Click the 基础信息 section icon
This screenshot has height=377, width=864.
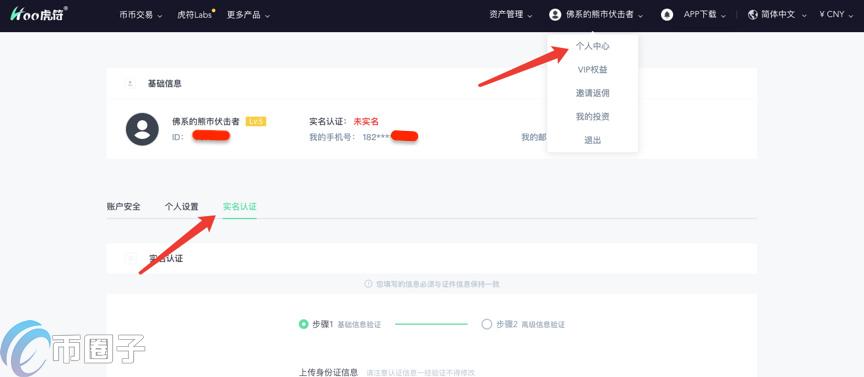coord(130,84)
